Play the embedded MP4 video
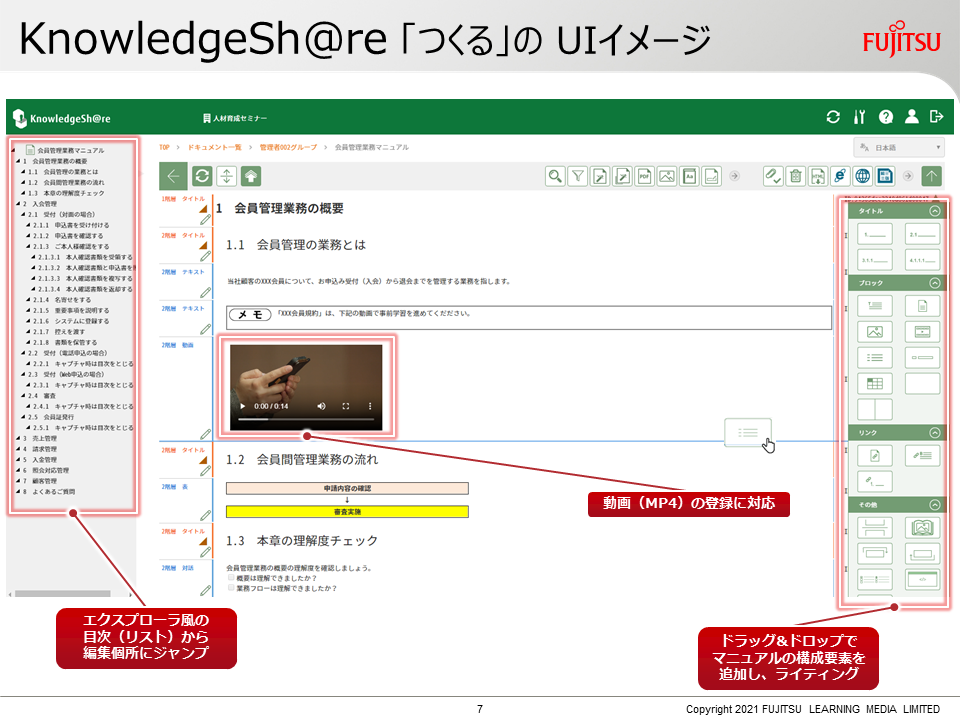Image resolution: width=960 pixels, height=720 pixels. (x=242, y=406)
